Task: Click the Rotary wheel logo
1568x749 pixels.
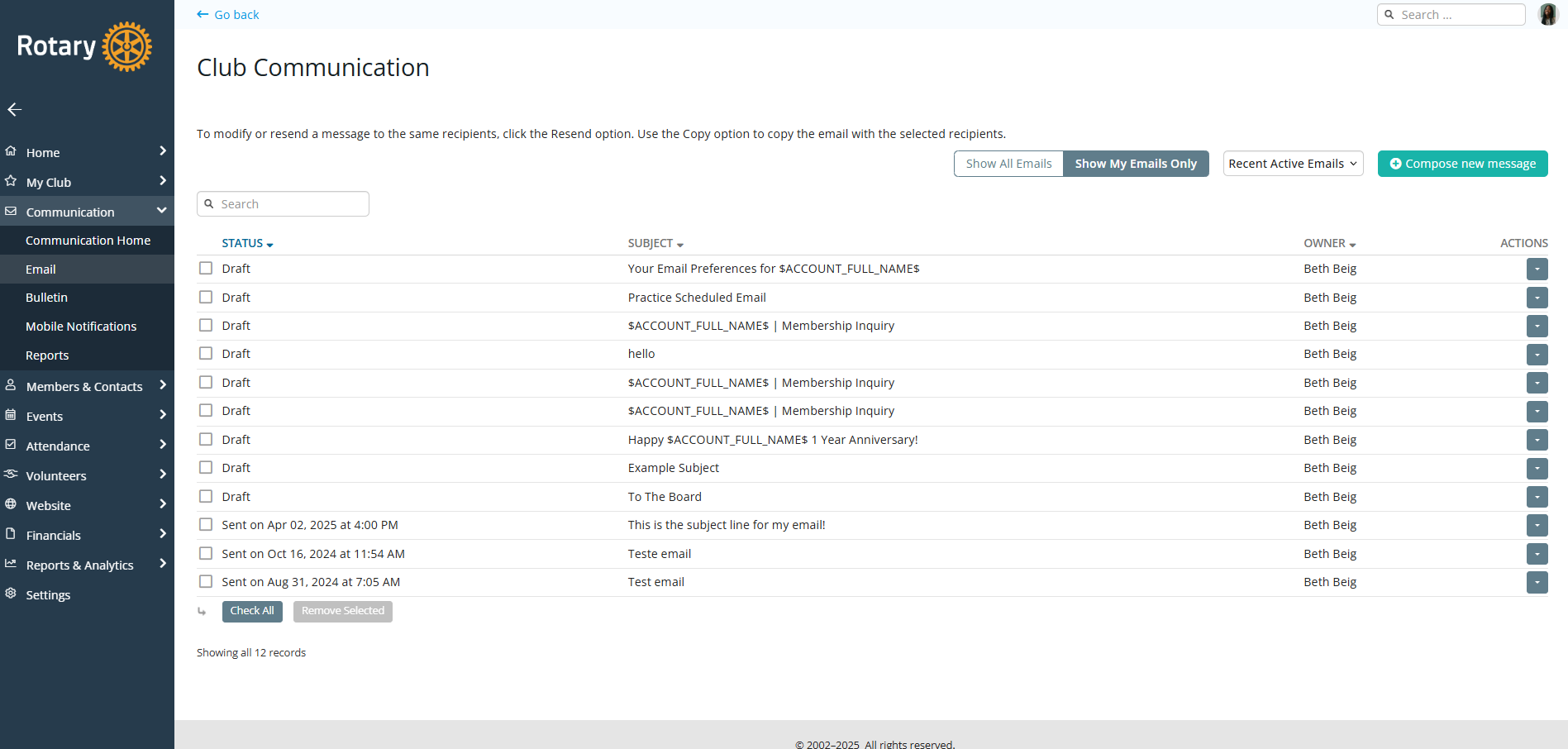Action: pyautogui.click(x=126, y=46)
